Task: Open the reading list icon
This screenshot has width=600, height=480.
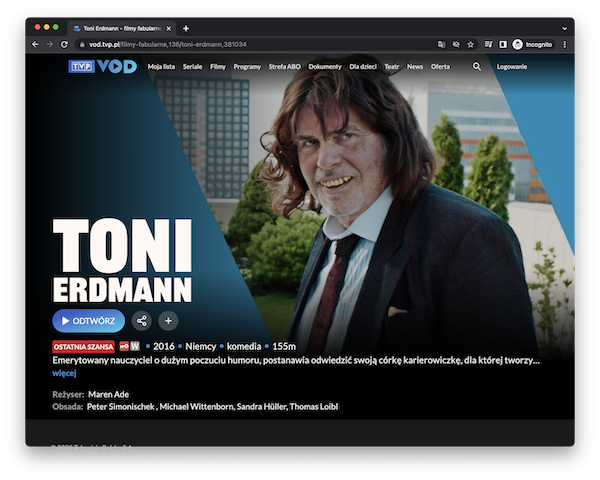Action: 488,45
